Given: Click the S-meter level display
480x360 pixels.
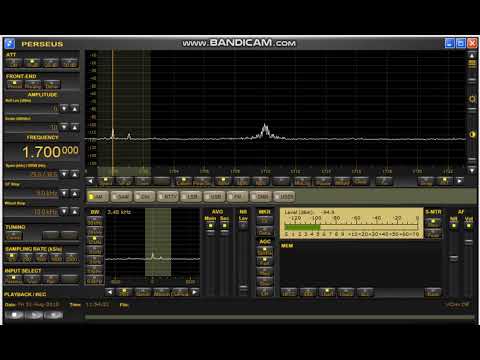Looking at the screenshot, I should click(352, 223).
